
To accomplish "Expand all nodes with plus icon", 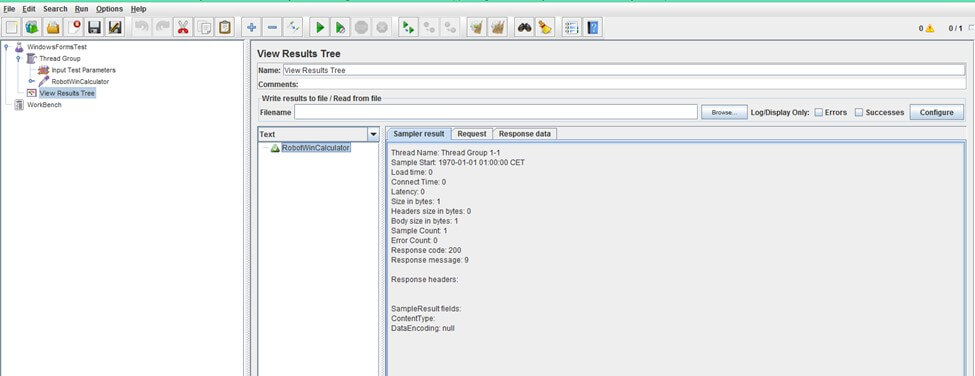I will (x=251, y=27).
